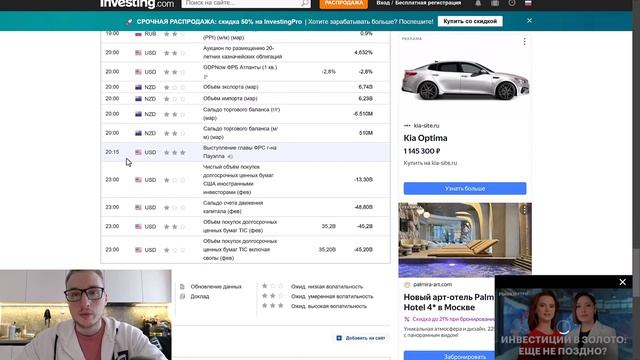640x360 pixels.
Task: Open Объём экспорта (мар) event
Action: [x=231, y=87]
